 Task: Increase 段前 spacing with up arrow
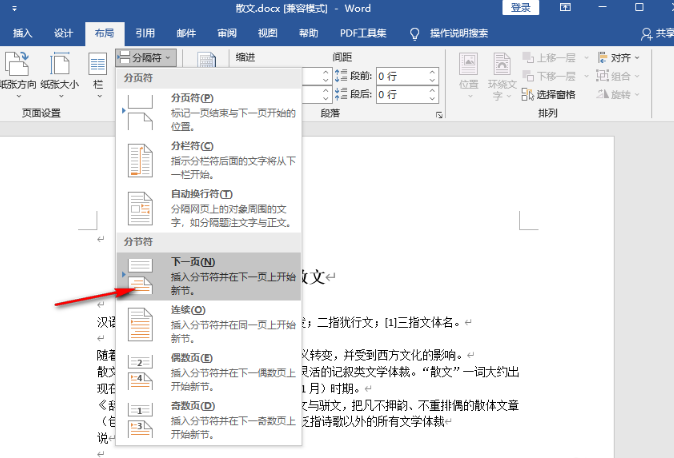coord(432,72)
